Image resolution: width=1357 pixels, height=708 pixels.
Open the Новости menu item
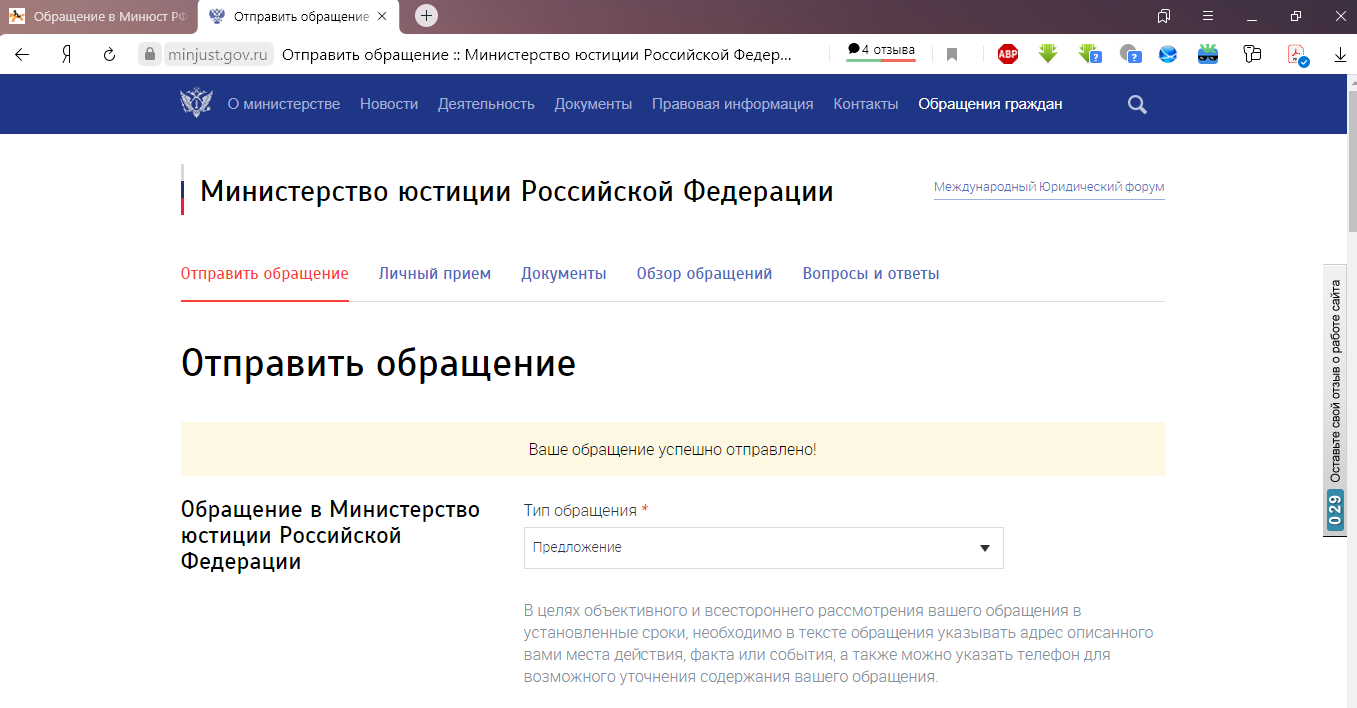coord(389,104)
